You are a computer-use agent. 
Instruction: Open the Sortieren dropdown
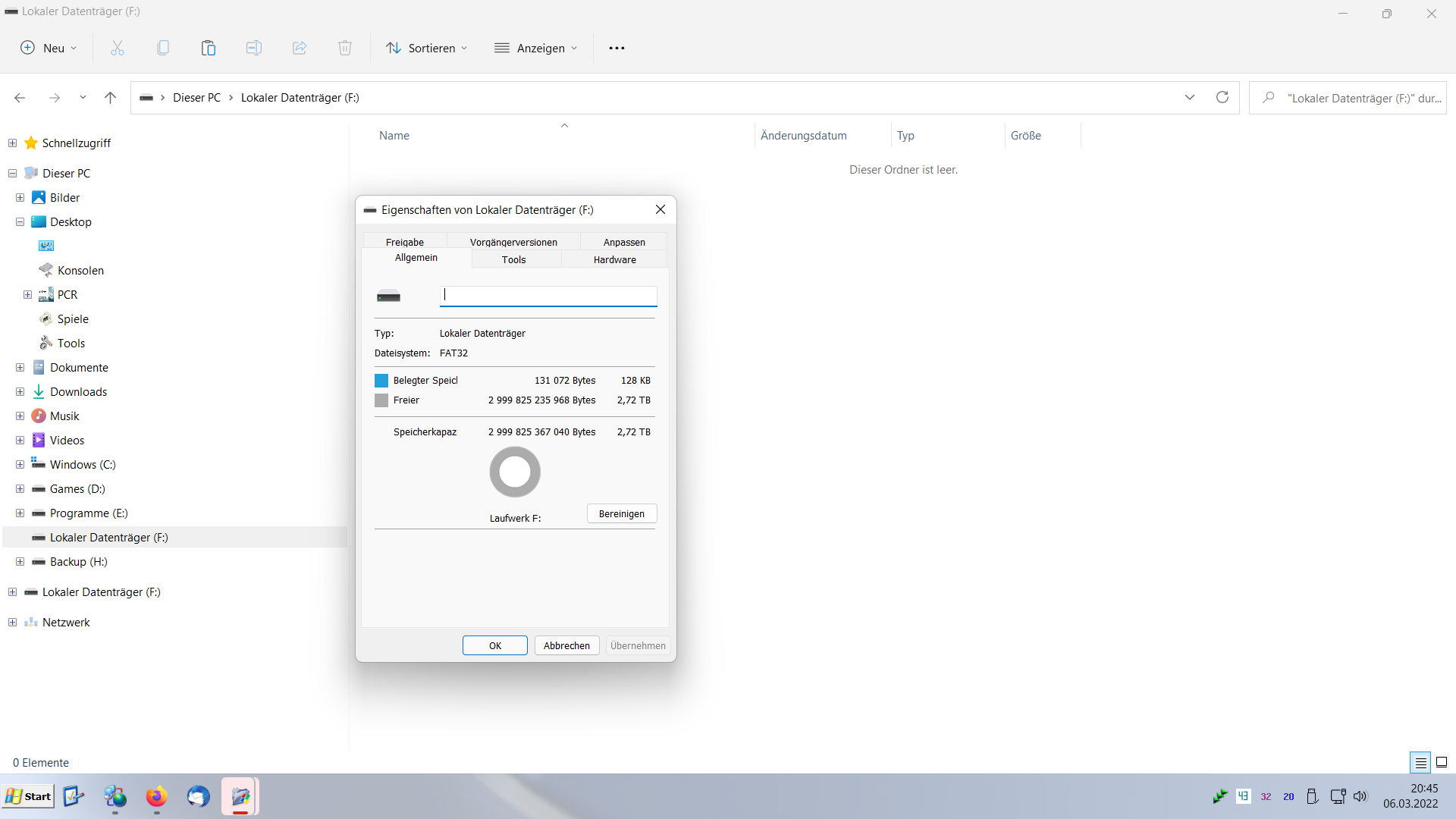click(427, 48)
